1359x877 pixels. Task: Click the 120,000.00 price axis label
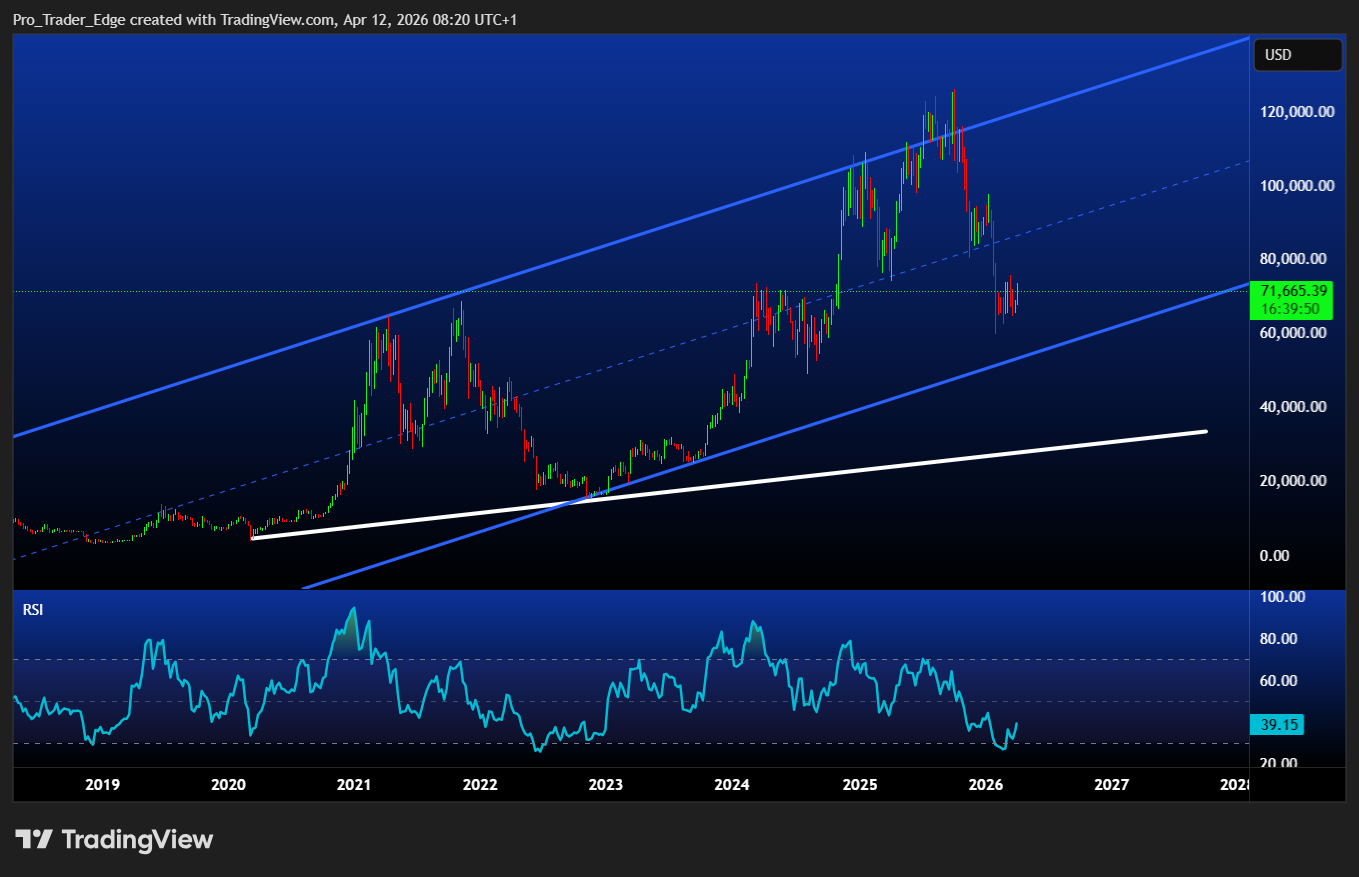(x=1297, y=112)
